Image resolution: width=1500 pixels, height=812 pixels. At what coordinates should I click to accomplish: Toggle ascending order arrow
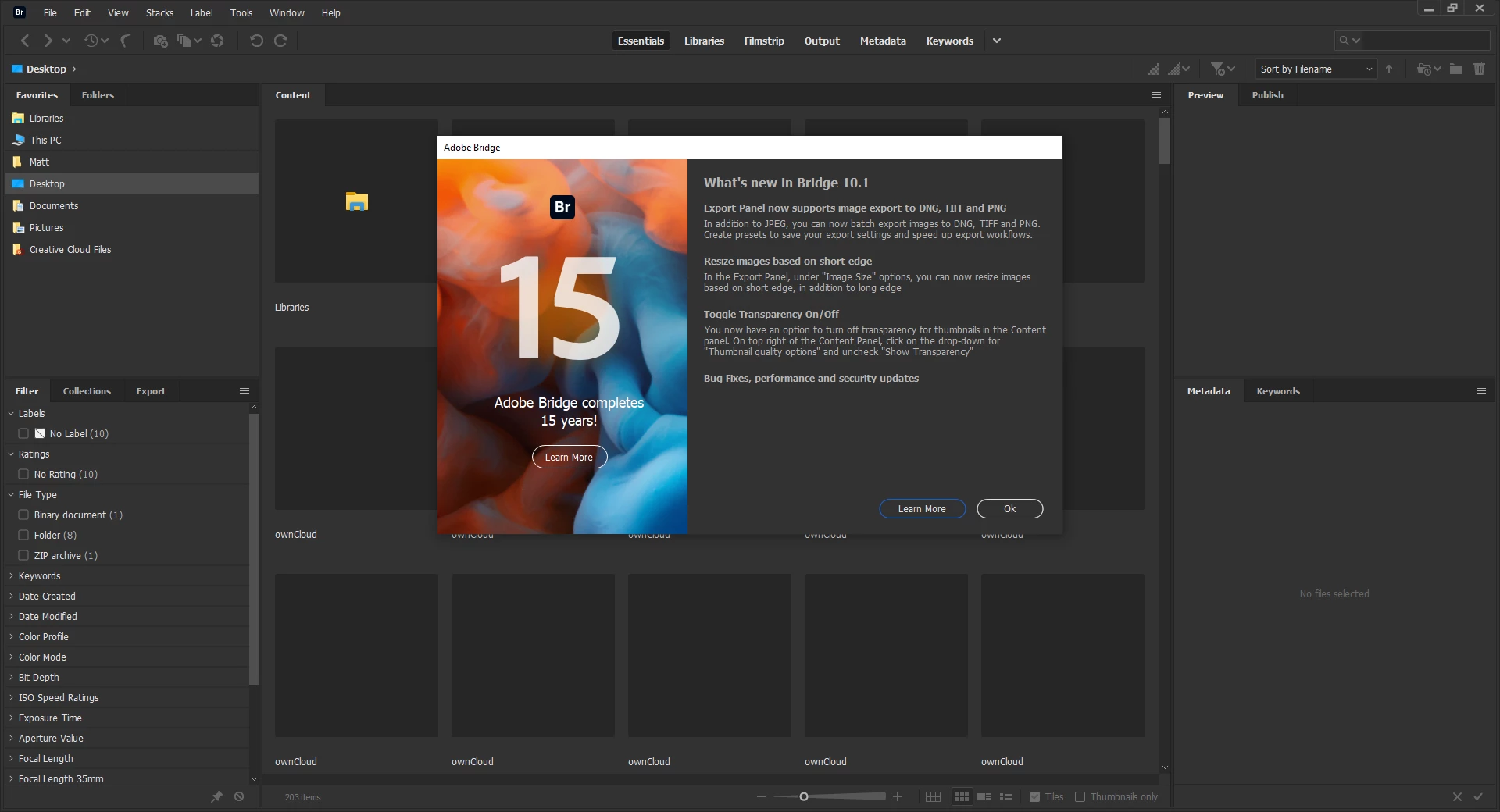[1389, 69]
